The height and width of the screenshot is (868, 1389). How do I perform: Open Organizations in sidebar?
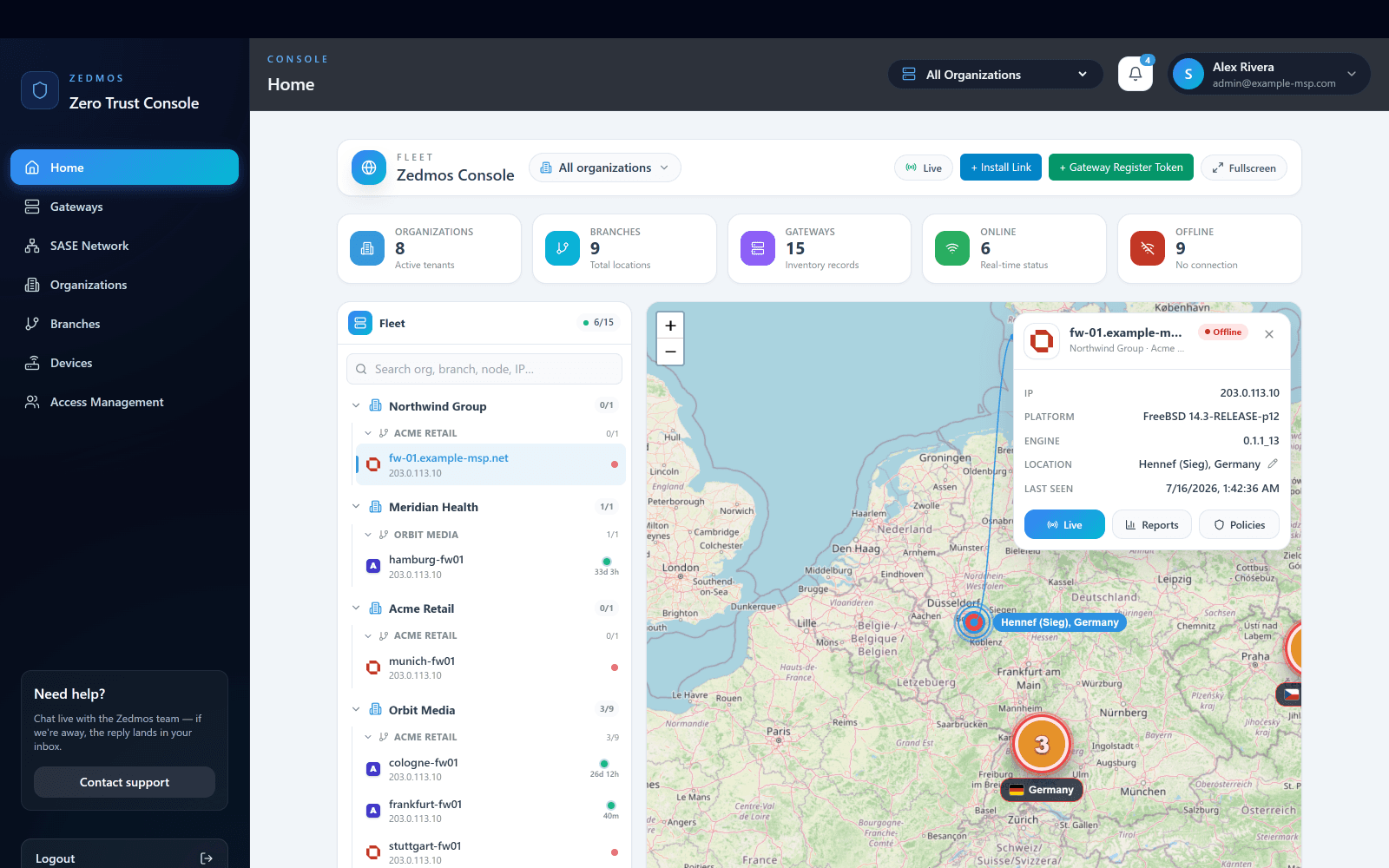(124, 285)
